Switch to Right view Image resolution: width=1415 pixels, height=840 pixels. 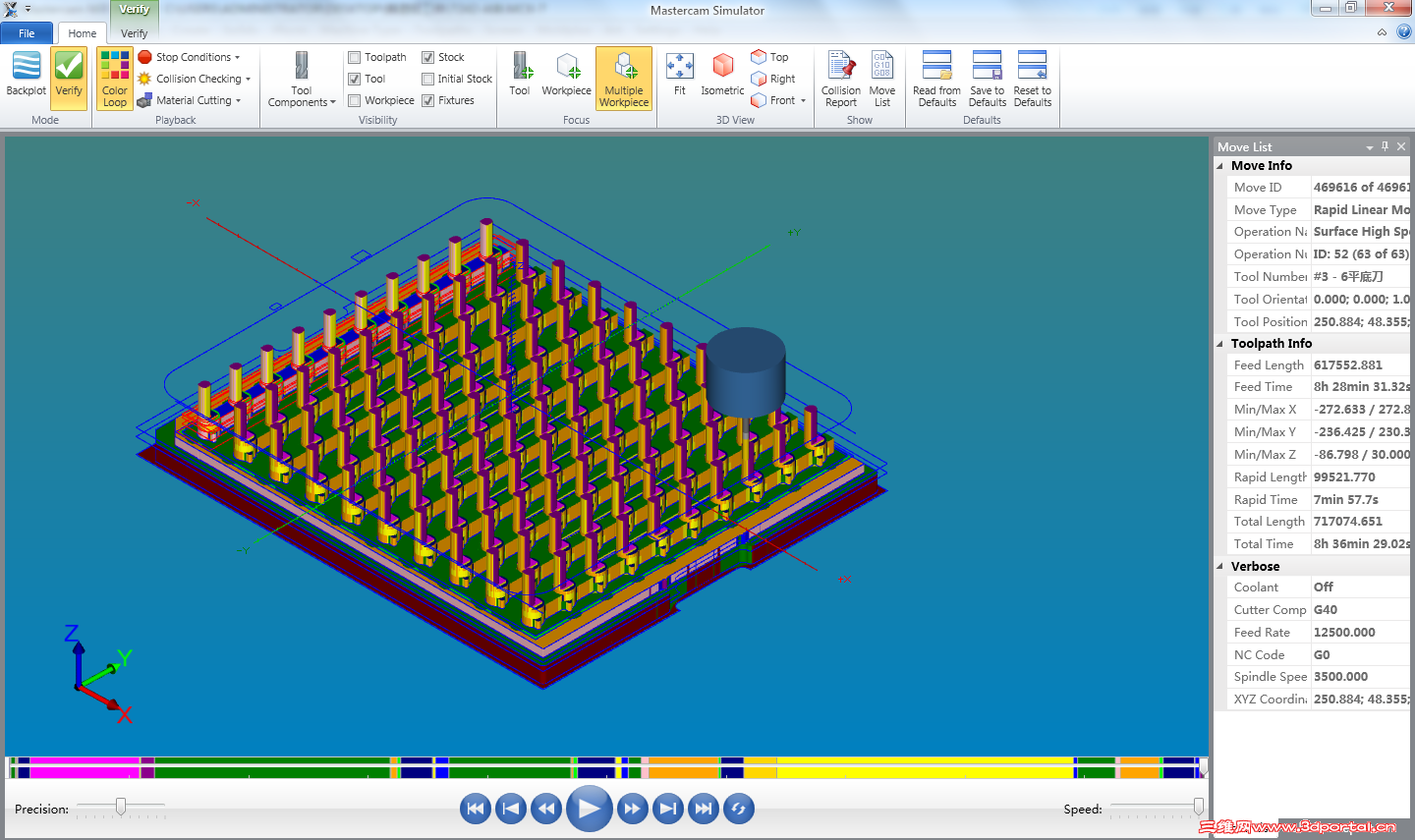773,79
